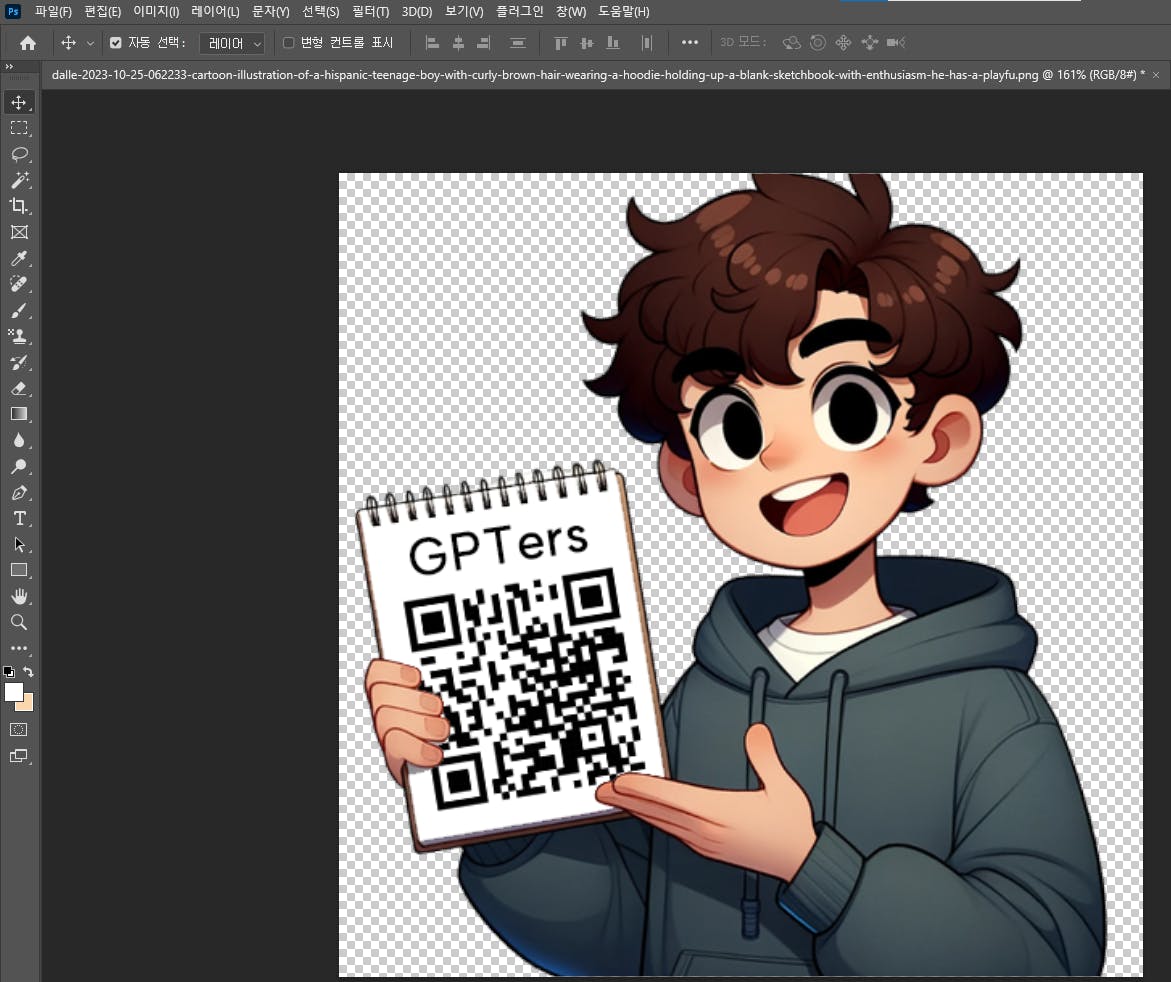Select the Pen tool
The width and height of the screenshot is (1171, 982).
click(19, 492)
